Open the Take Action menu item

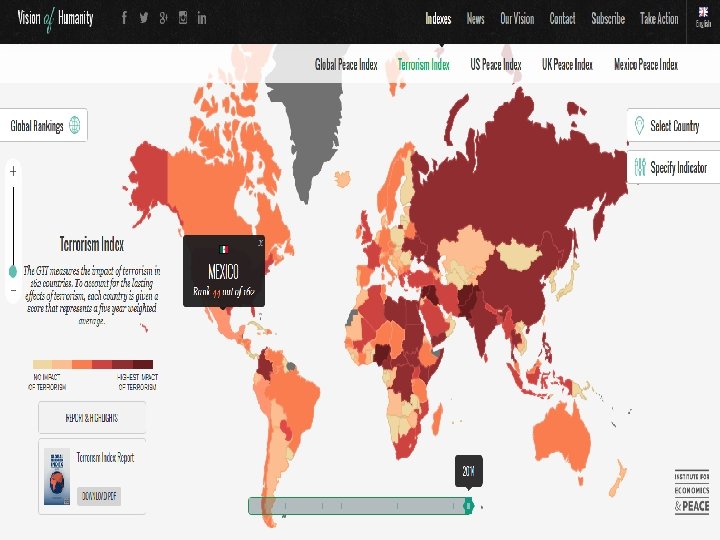click(x=659, y=19)
